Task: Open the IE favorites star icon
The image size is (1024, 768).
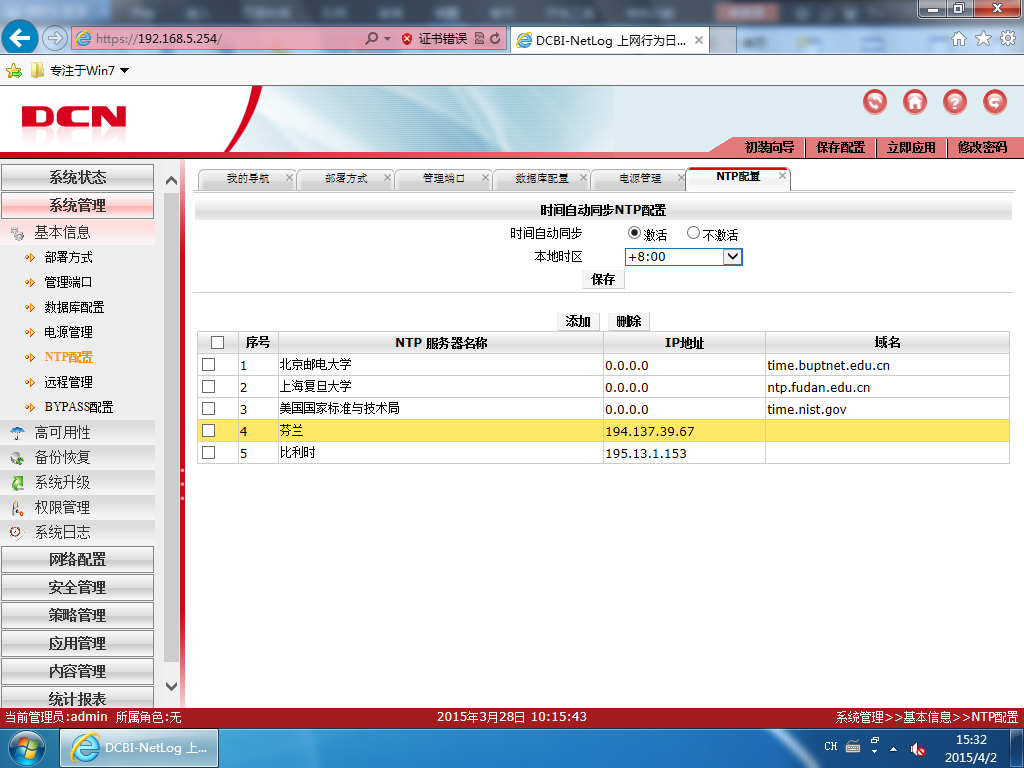Action: click(984, 39)
